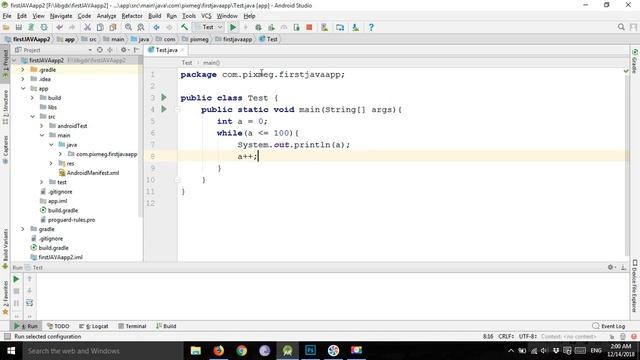Expand androidTest folder
The width and height of the screenshot is (640, 360).
42,126
